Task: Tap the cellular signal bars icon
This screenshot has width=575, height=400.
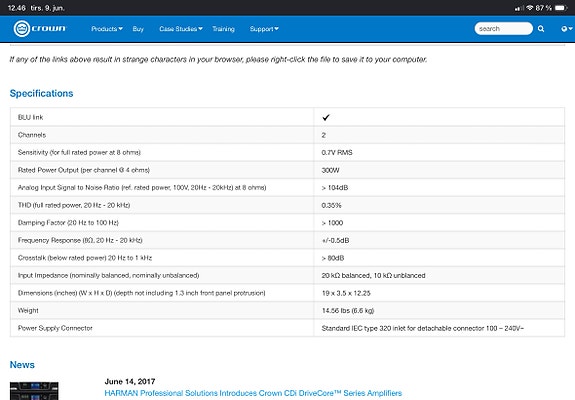Action: 519,8
